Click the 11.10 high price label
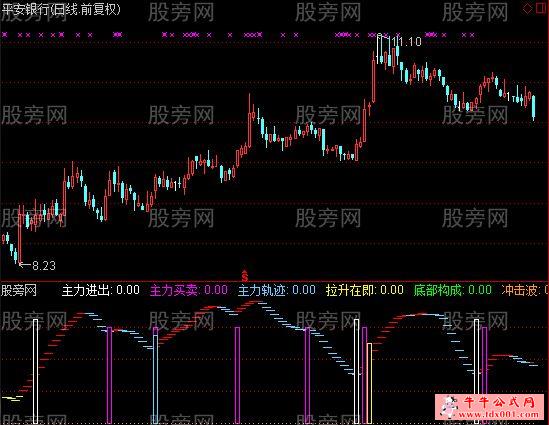549x425 pixels. [406, 42]
